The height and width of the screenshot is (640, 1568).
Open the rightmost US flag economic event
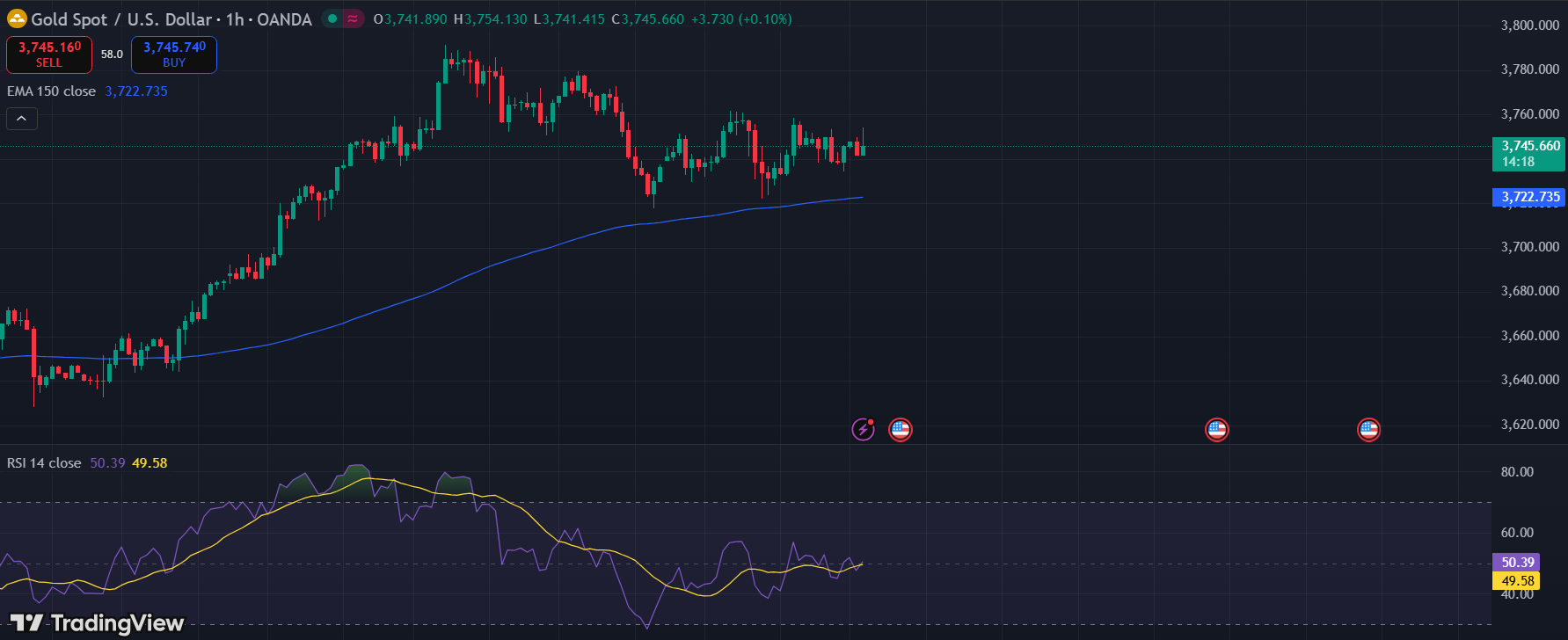[x=1368, y=429]
